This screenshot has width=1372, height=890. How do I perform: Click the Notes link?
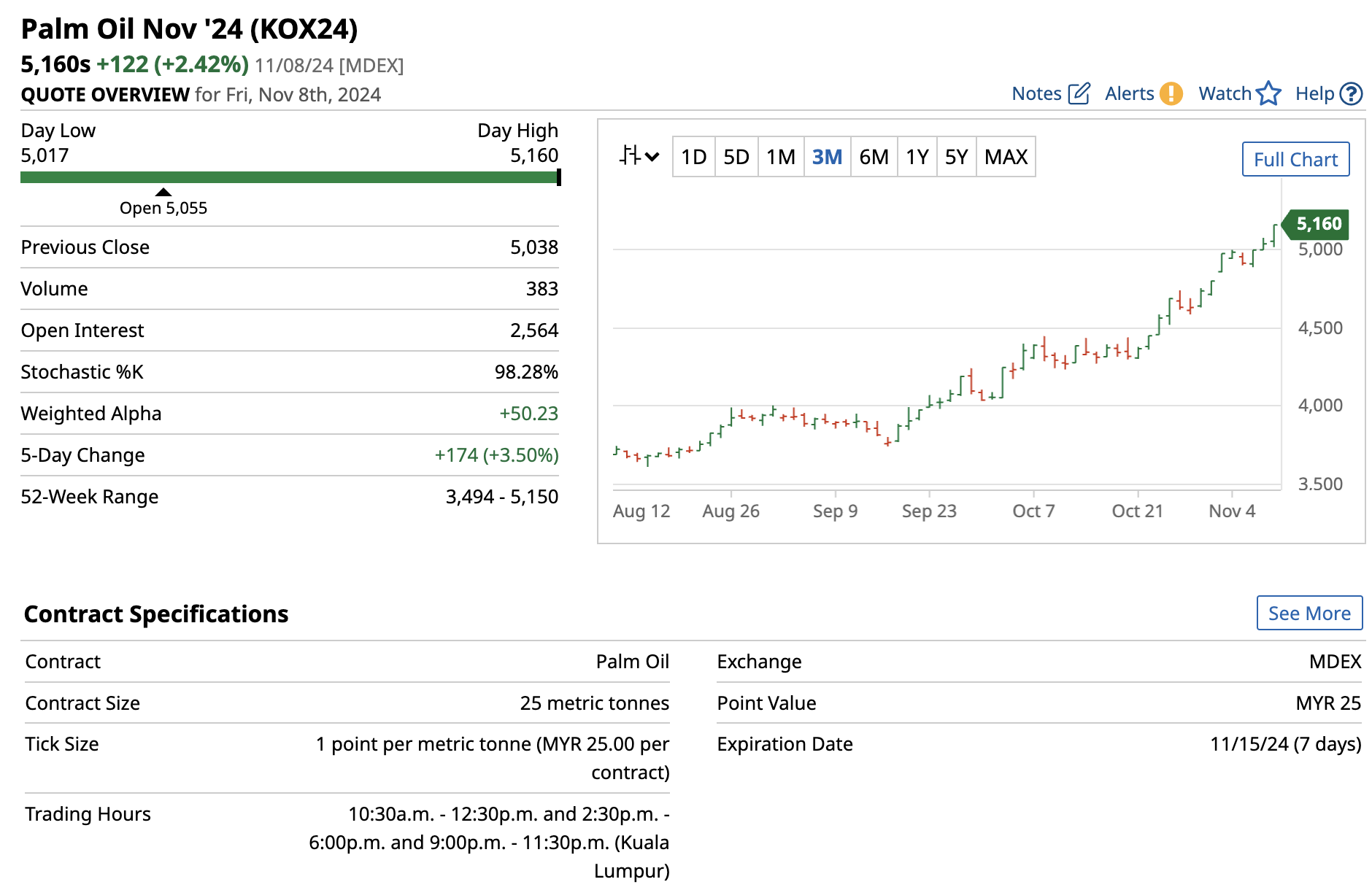point(1036,94)
